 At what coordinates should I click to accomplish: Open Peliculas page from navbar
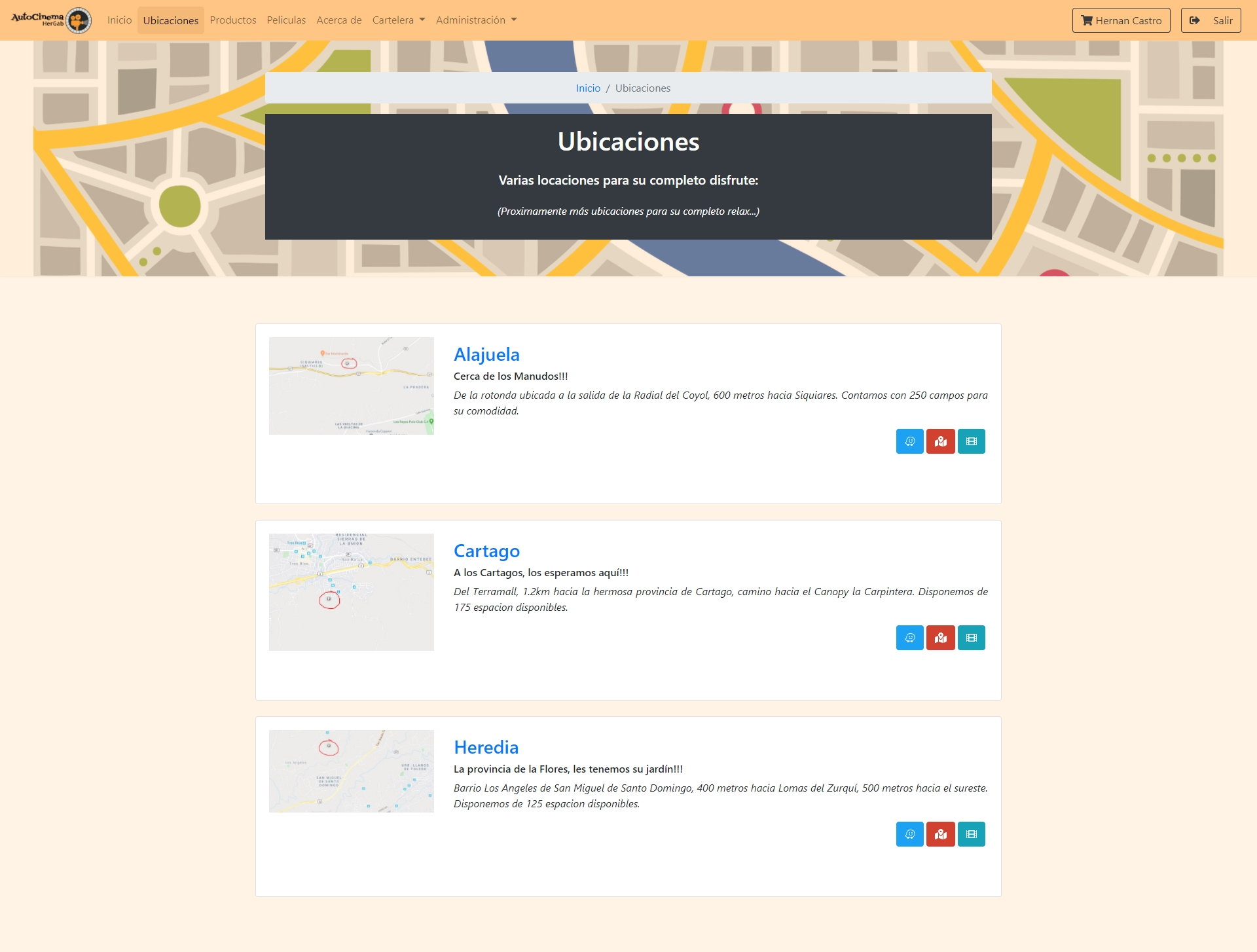tap(286, 20)
